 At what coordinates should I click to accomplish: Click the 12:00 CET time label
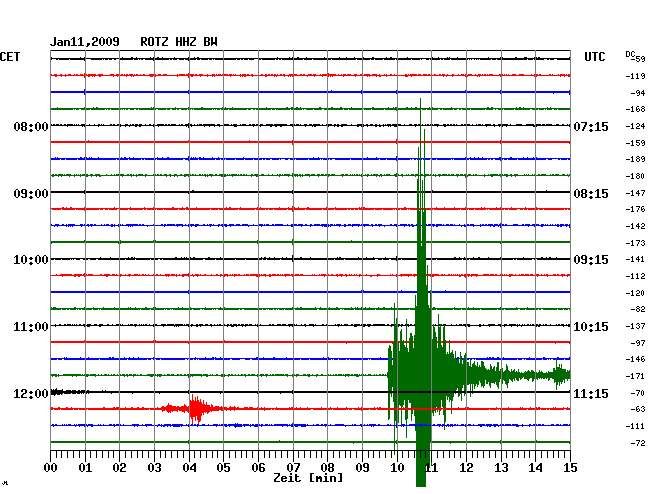click(31, 393)
